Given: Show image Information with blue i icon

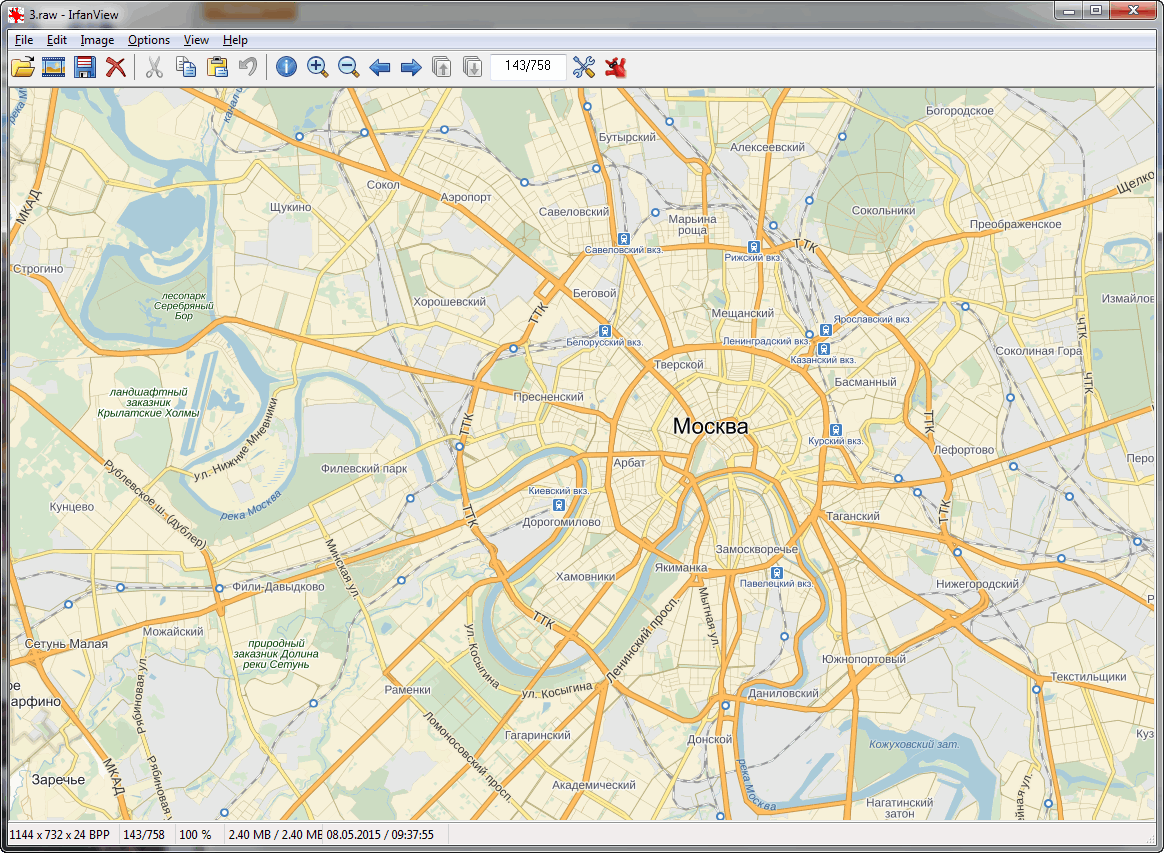Looking at the screenshot, I should pos(286,67).
